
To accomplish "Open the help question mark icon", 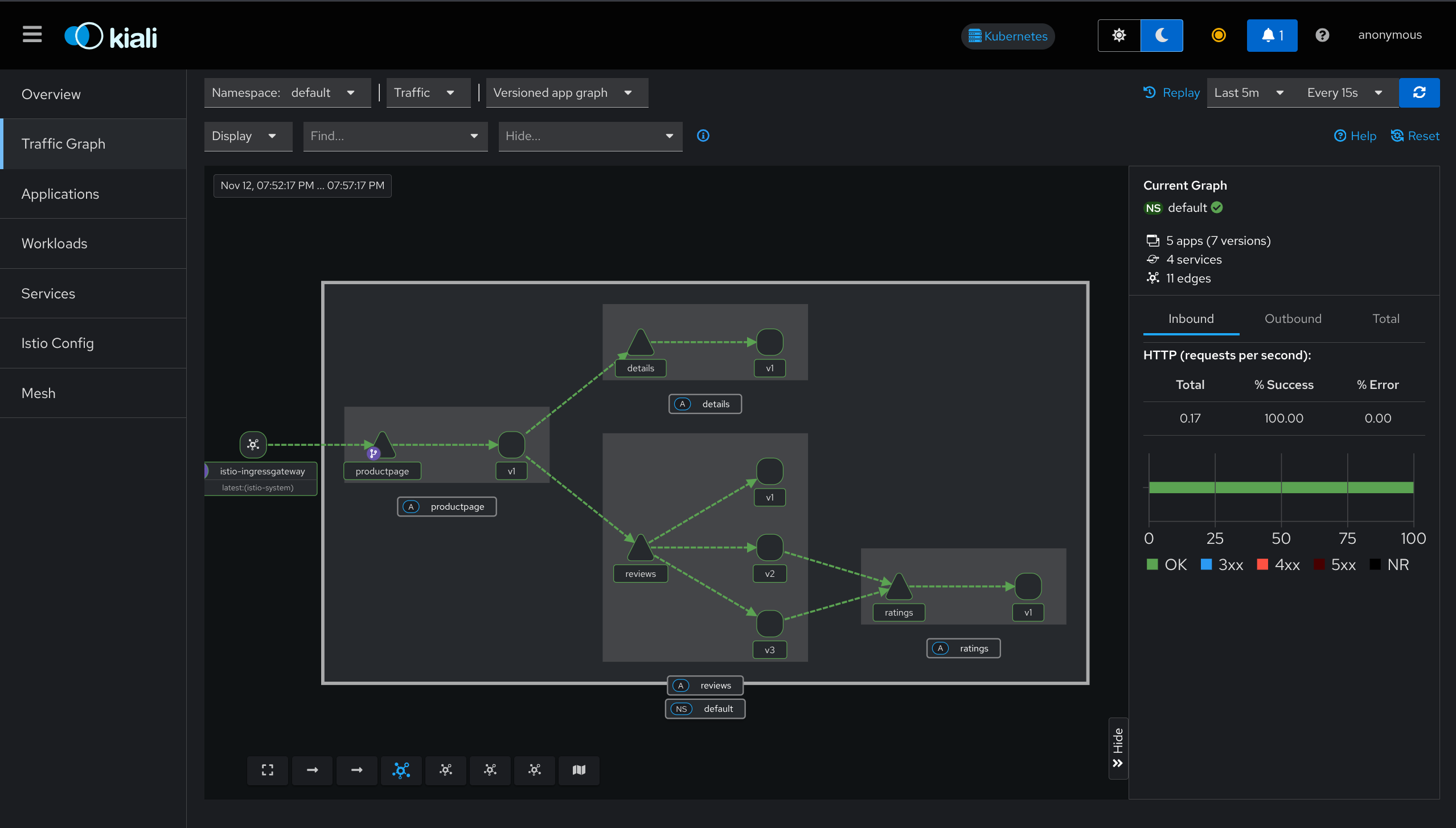I will pos(1322,35).
